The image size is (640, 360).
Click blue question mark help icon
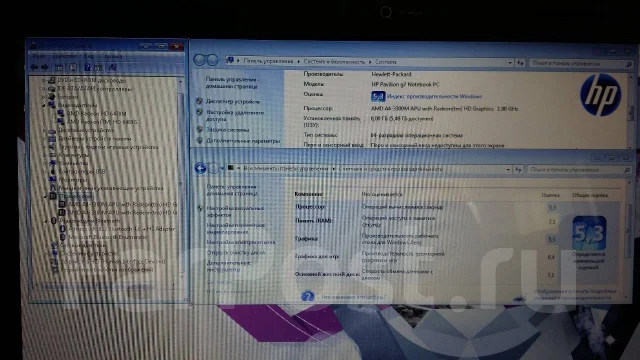307,296
